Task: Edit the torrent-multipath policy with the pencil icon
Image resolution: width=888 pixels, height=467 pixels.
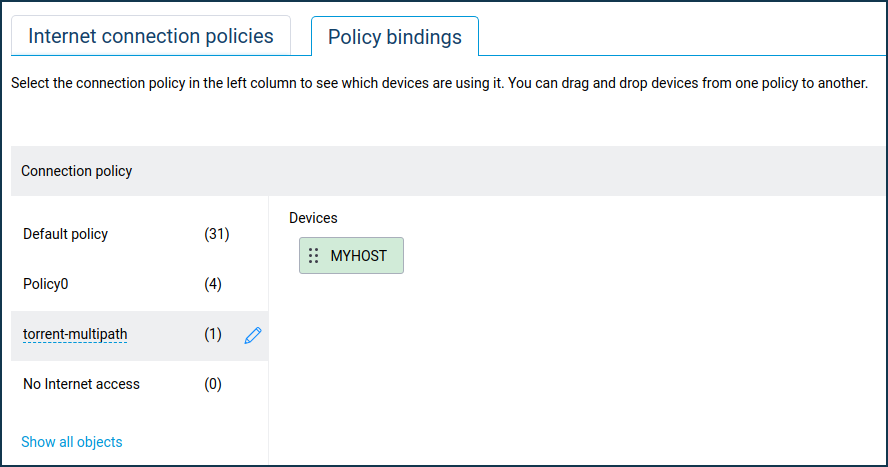Action: click(x=253, y=335)
